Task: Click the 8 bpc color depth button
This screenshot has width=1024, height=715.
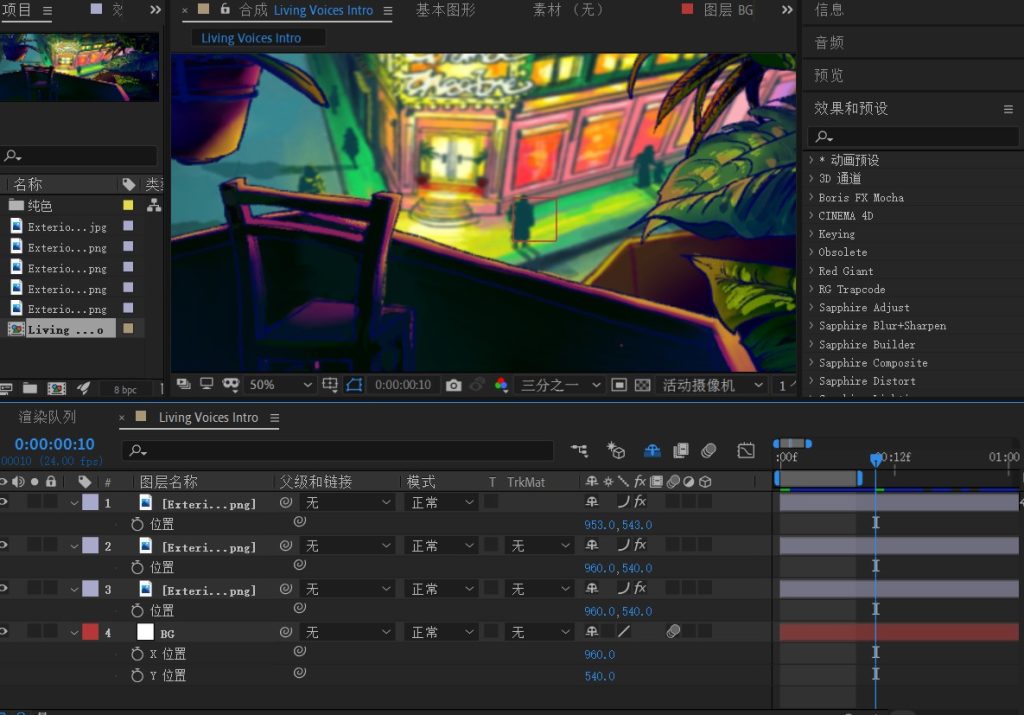Action: click(x=125, y=390)
